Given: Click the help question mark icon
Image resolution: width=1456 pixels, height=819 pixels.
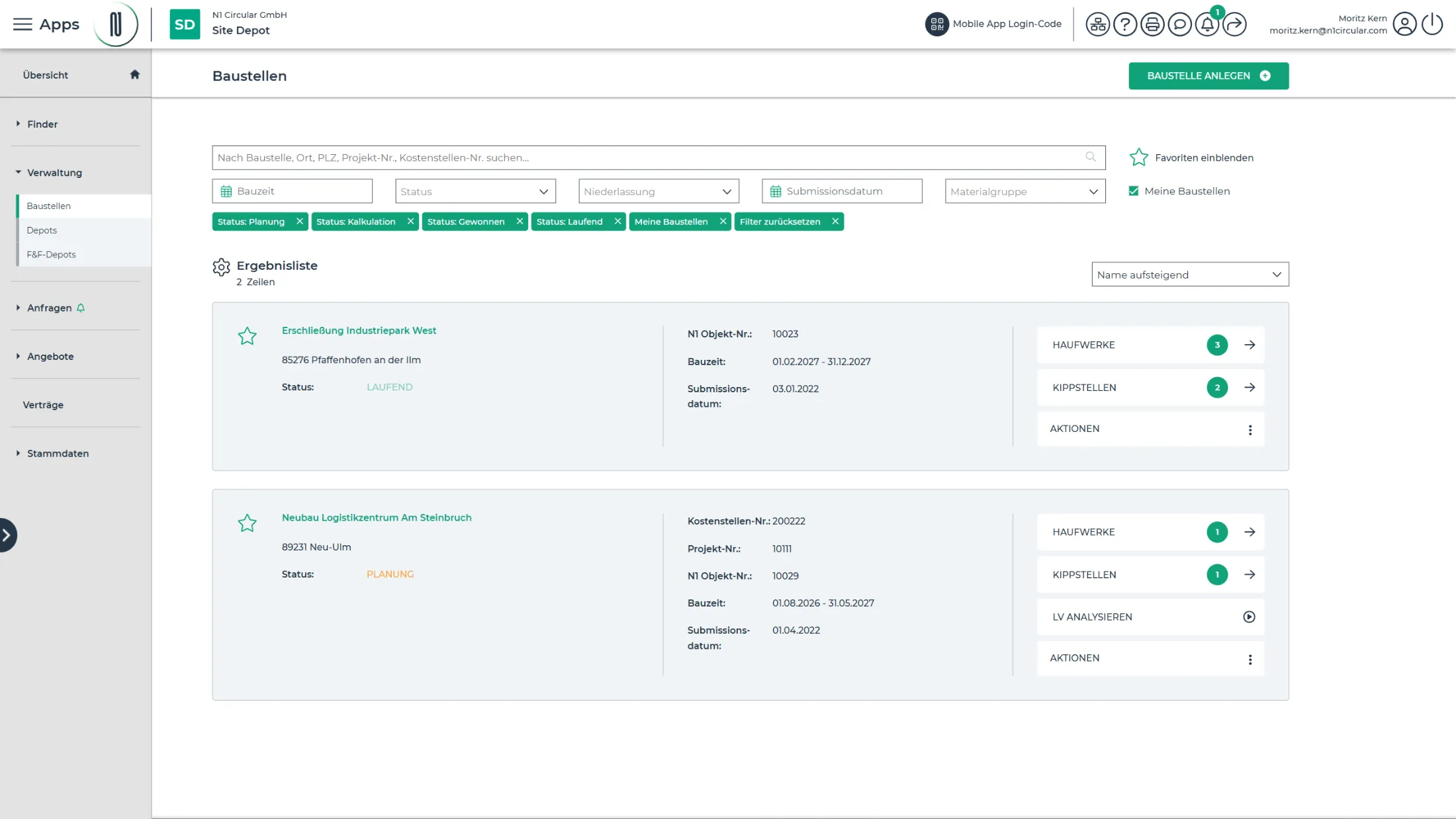Looking at the screenshot, I should point(1124,24).
